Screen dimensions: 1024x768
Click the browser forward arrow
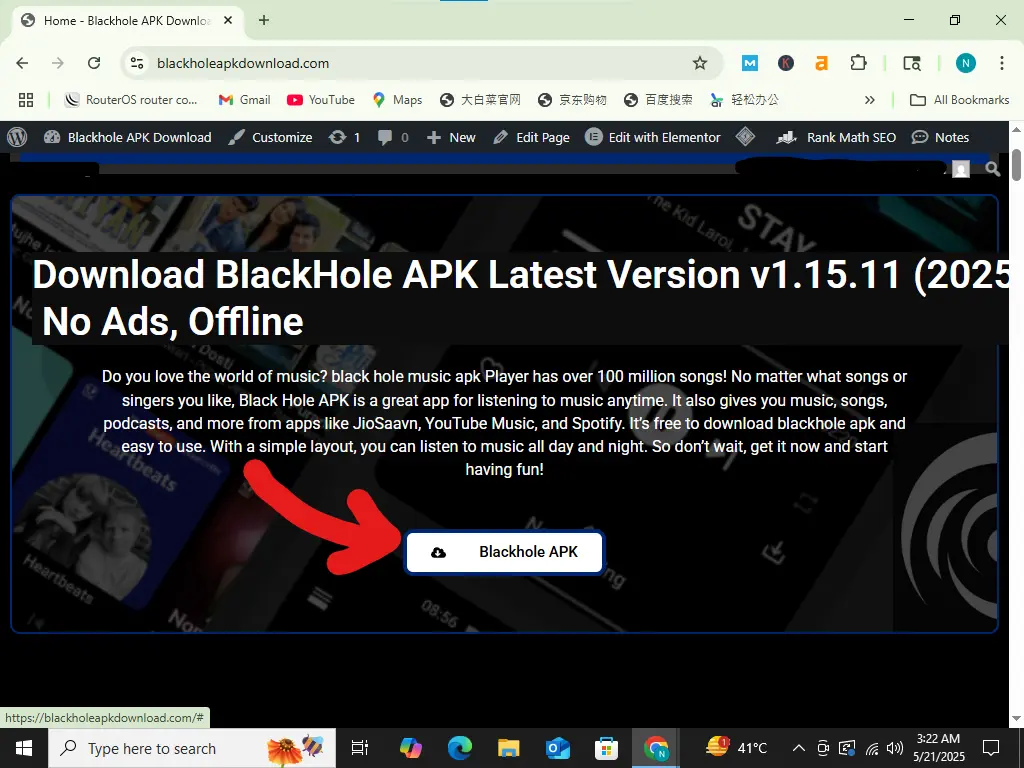(x=58, y=63)
